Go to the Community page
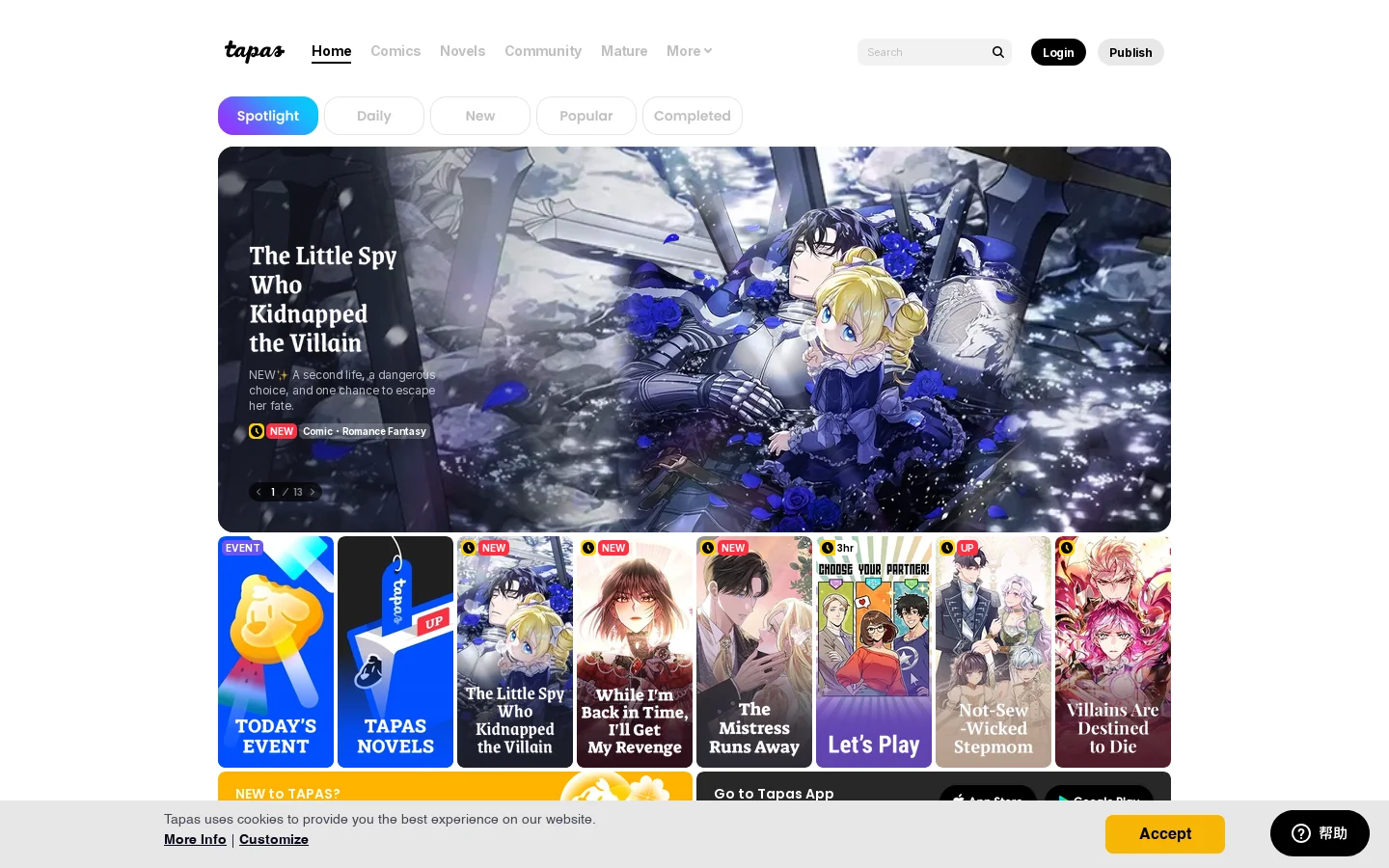 pyautogui.click(x=543, y=51)
